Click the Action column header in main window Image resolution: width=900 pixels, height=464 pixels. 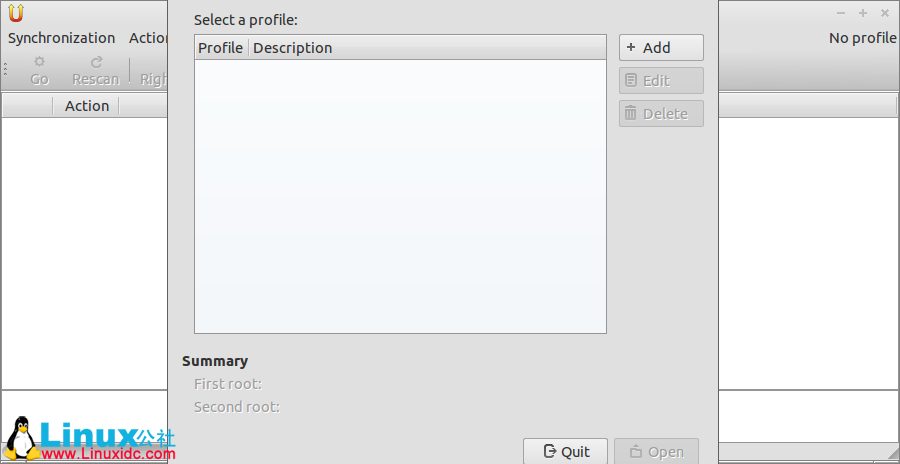(x=87, y=106)
